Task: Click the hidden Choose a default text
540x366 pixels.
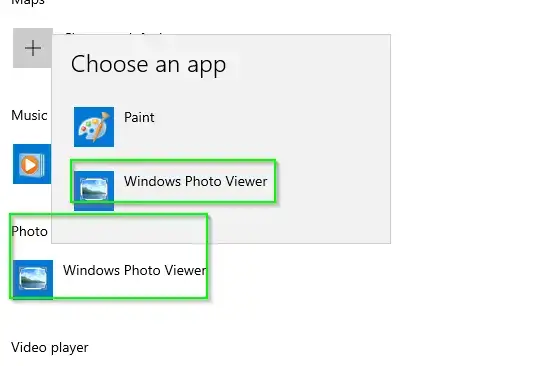Action: point(114,34)
